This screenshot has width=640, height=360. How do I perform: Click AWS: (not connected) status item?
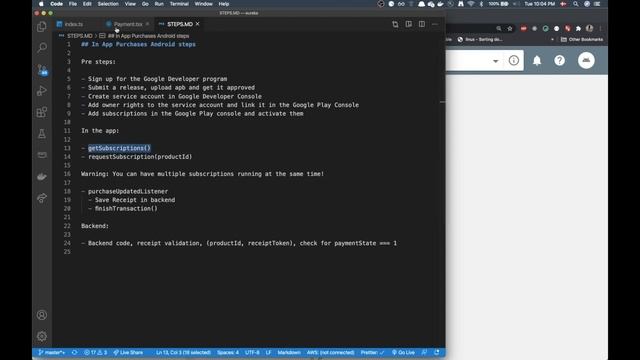click(330, 352)
